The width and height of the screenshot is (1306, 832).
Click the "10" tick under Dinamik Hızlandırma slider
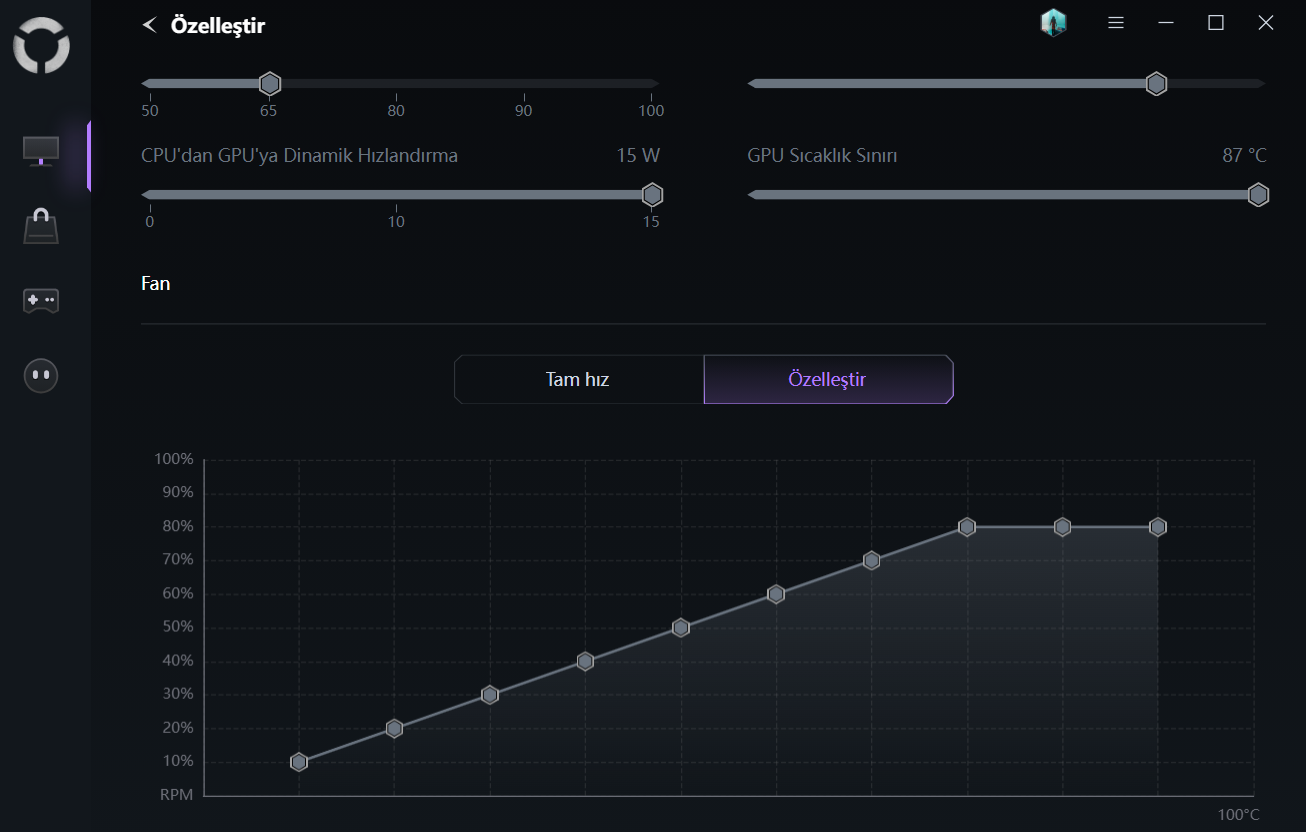[397, 222]
